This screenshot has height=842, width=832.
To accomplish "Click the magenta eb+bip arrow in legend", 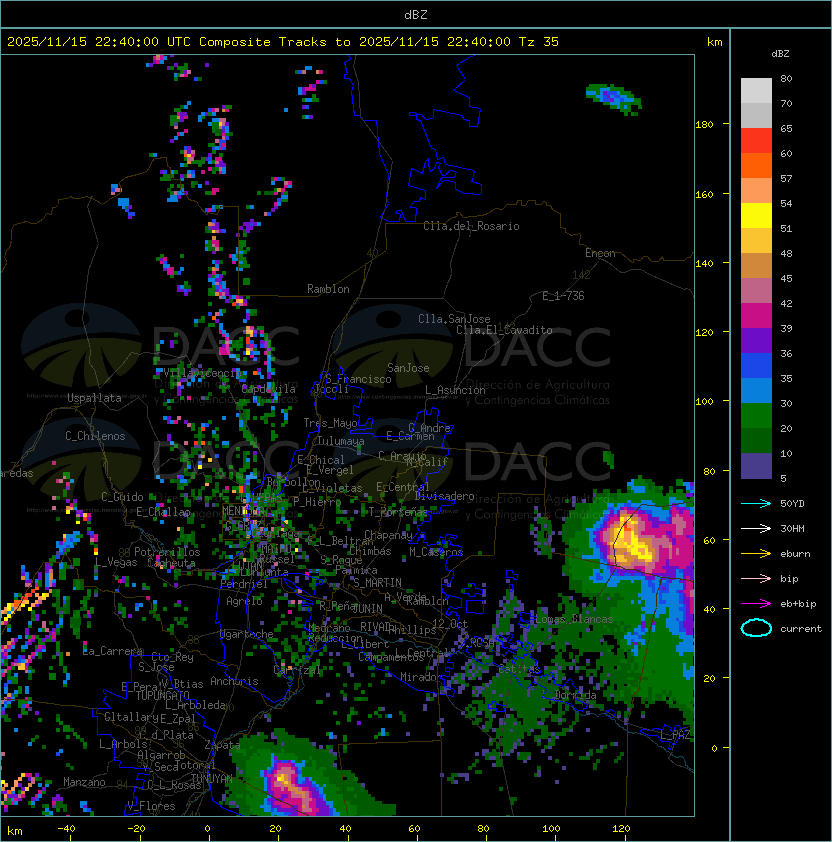I will pos(756,604).
